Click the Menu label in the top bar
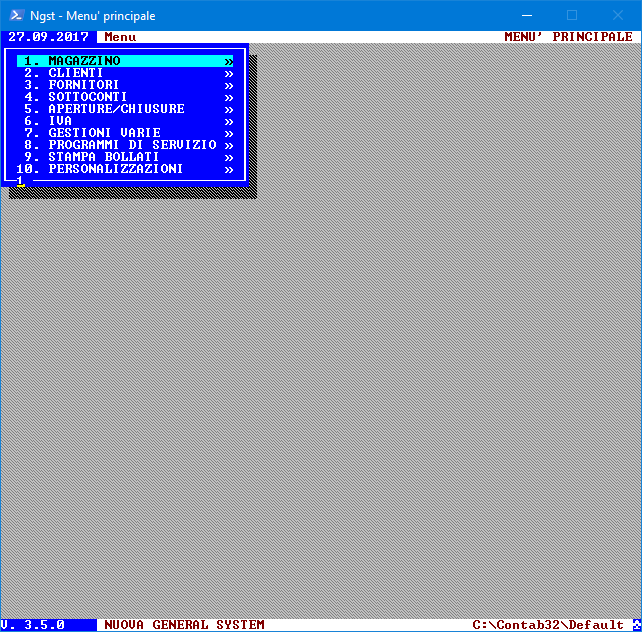This screenshot has width=642, height=632. coord(120,37)
